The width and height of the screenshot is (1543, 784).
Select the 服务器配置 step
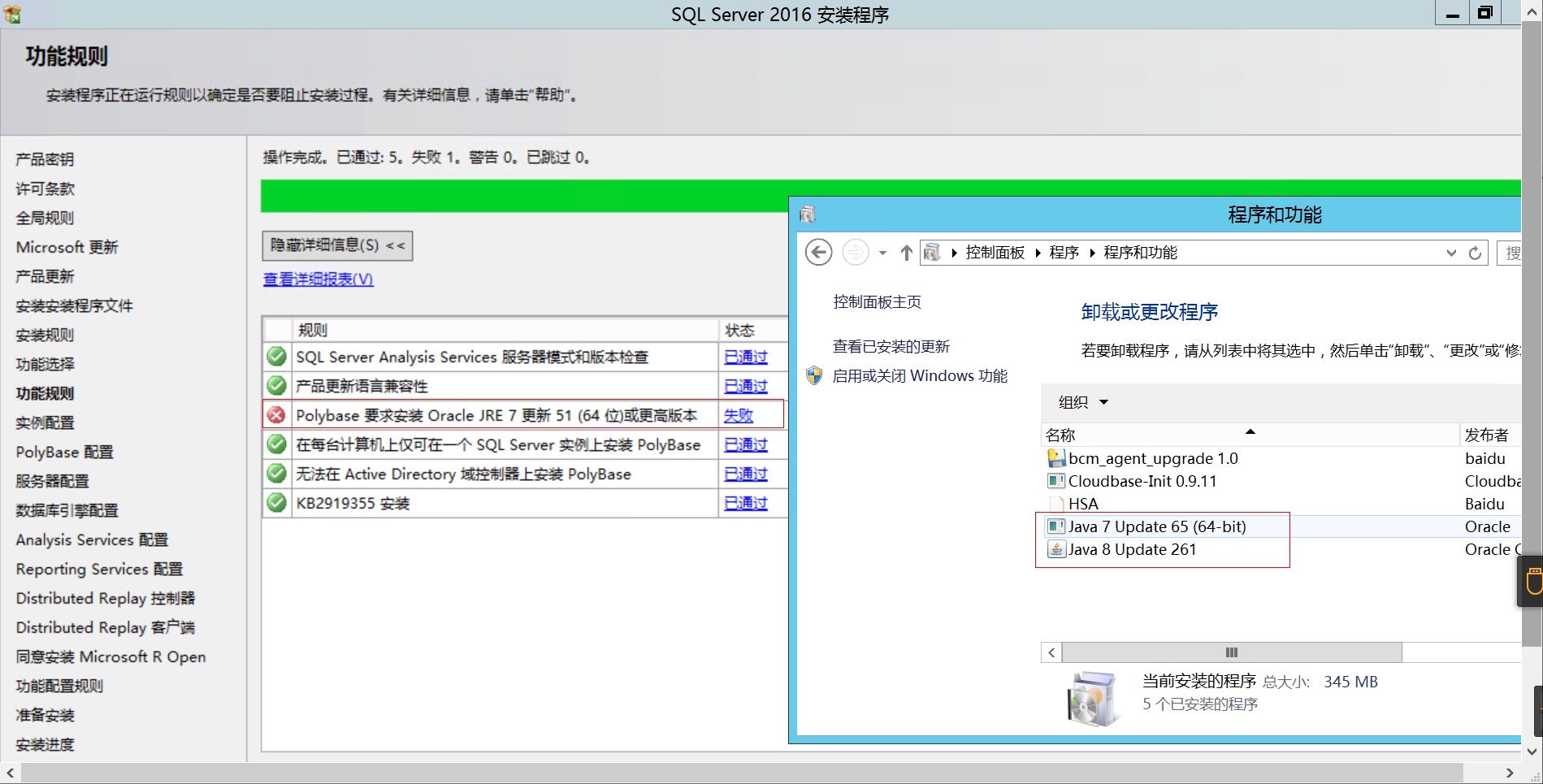(x=52, y=481)
